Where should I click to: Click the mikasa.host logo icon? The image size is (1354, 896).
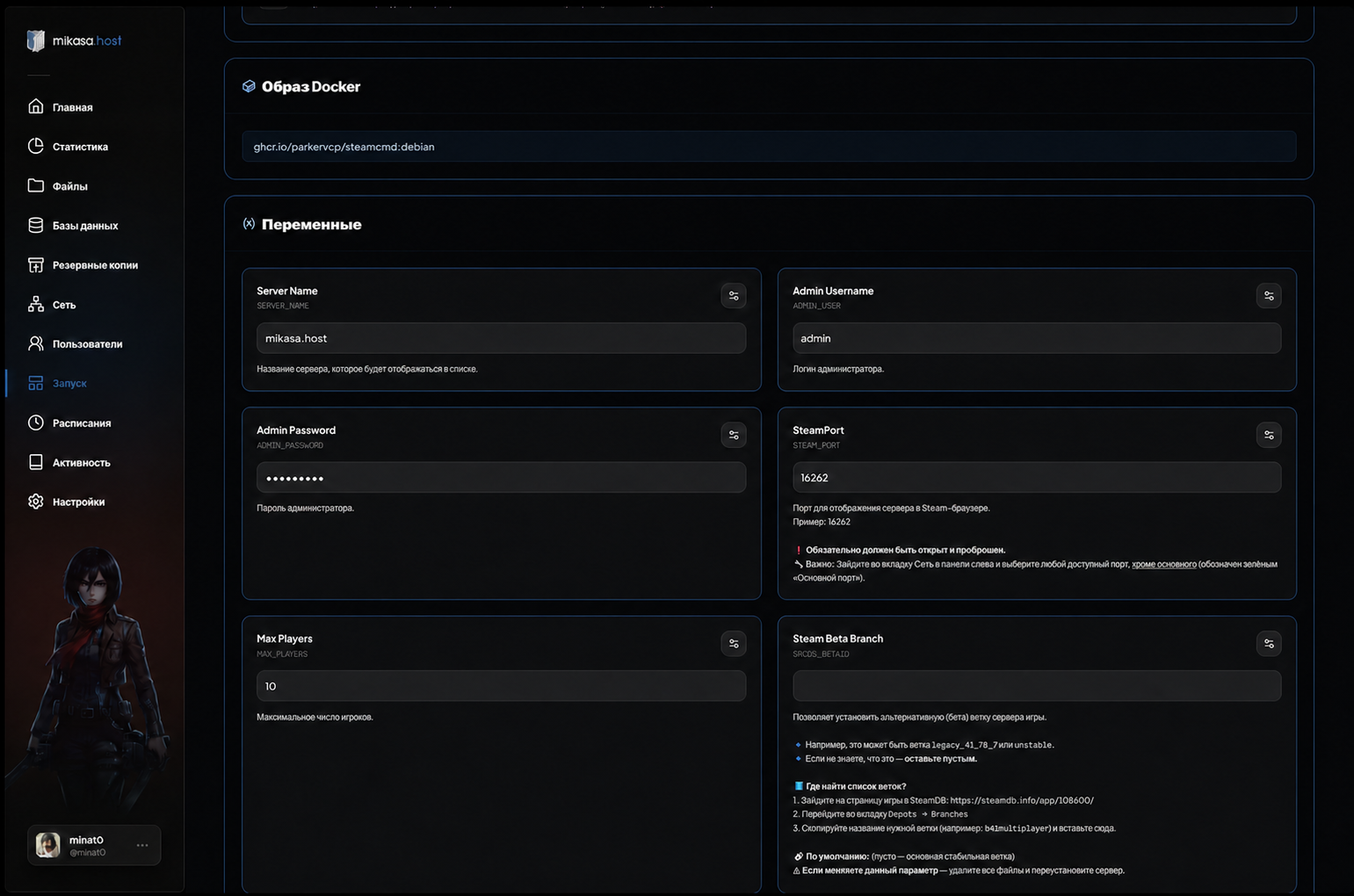(36, 40)
